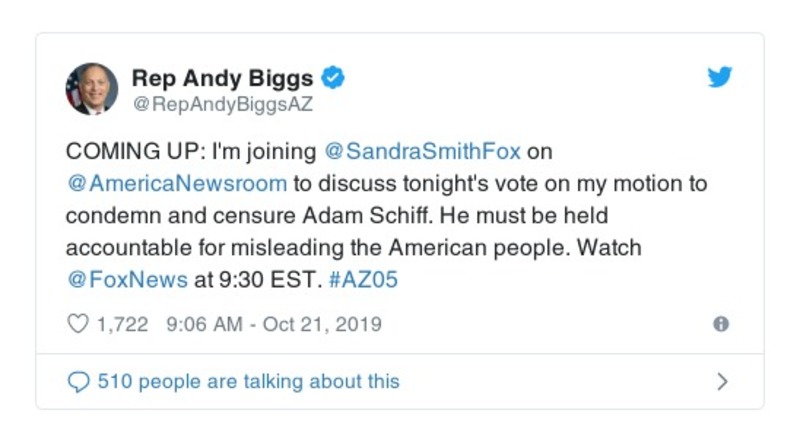The width and height of the screenshot is (800, 445).
Task: Open the Rep Andy Biggs display name
Action: [x=224, y=77]
